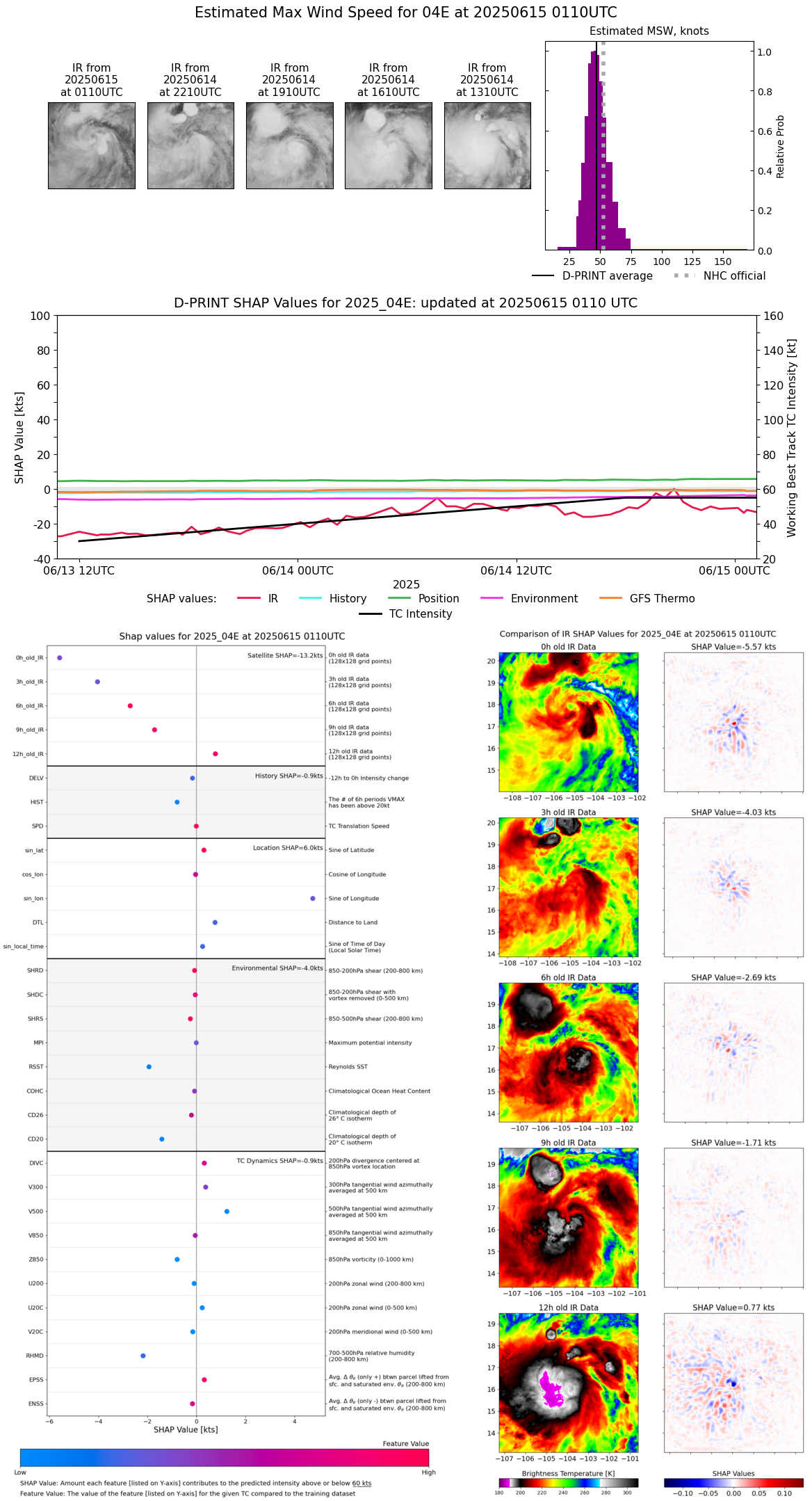Click the cyan History legend marker

310,598
